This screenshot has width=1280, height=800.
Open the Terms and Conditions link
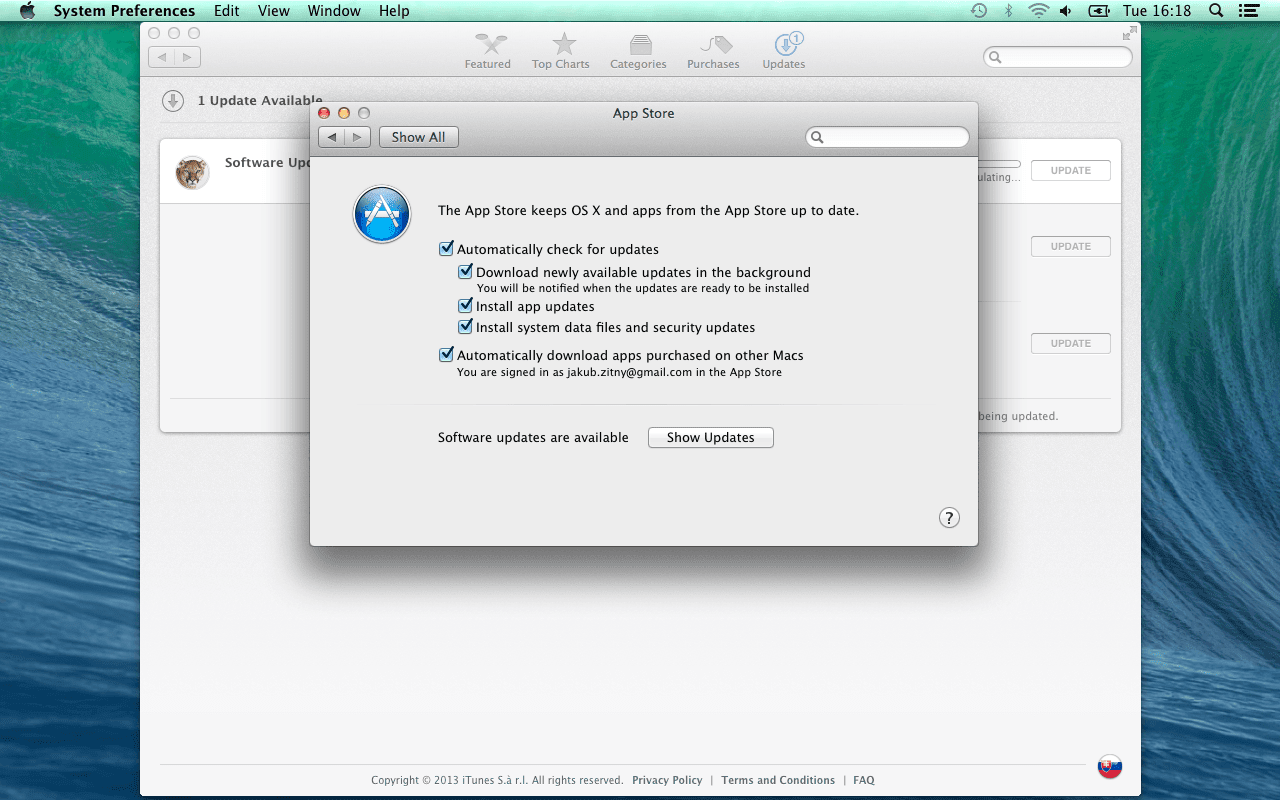tap(778, 780)
